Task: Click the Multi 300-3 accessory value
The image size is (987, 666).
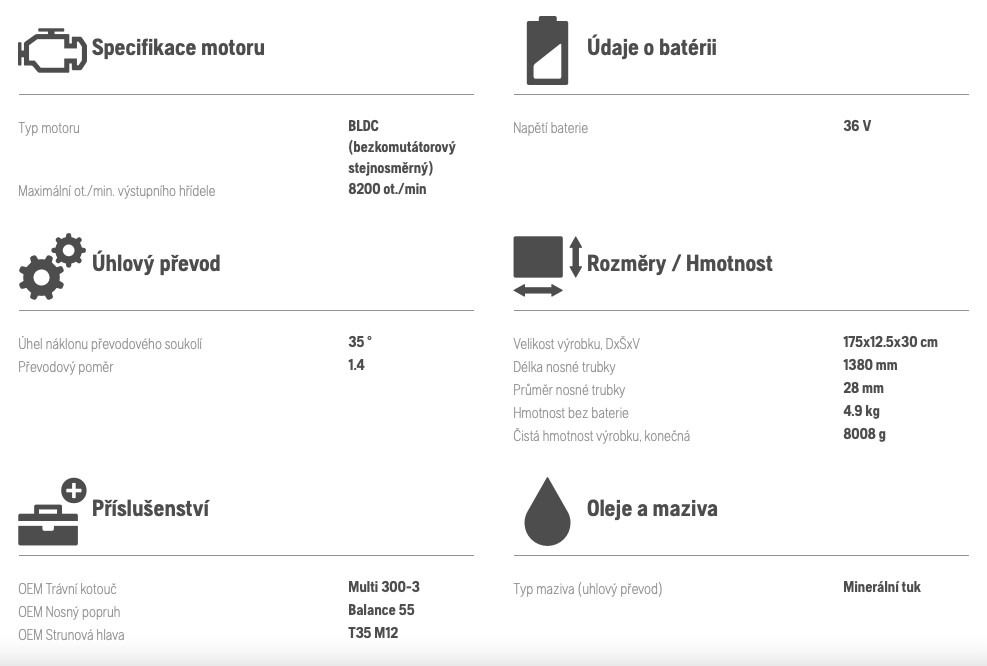Action: (384, 587)
